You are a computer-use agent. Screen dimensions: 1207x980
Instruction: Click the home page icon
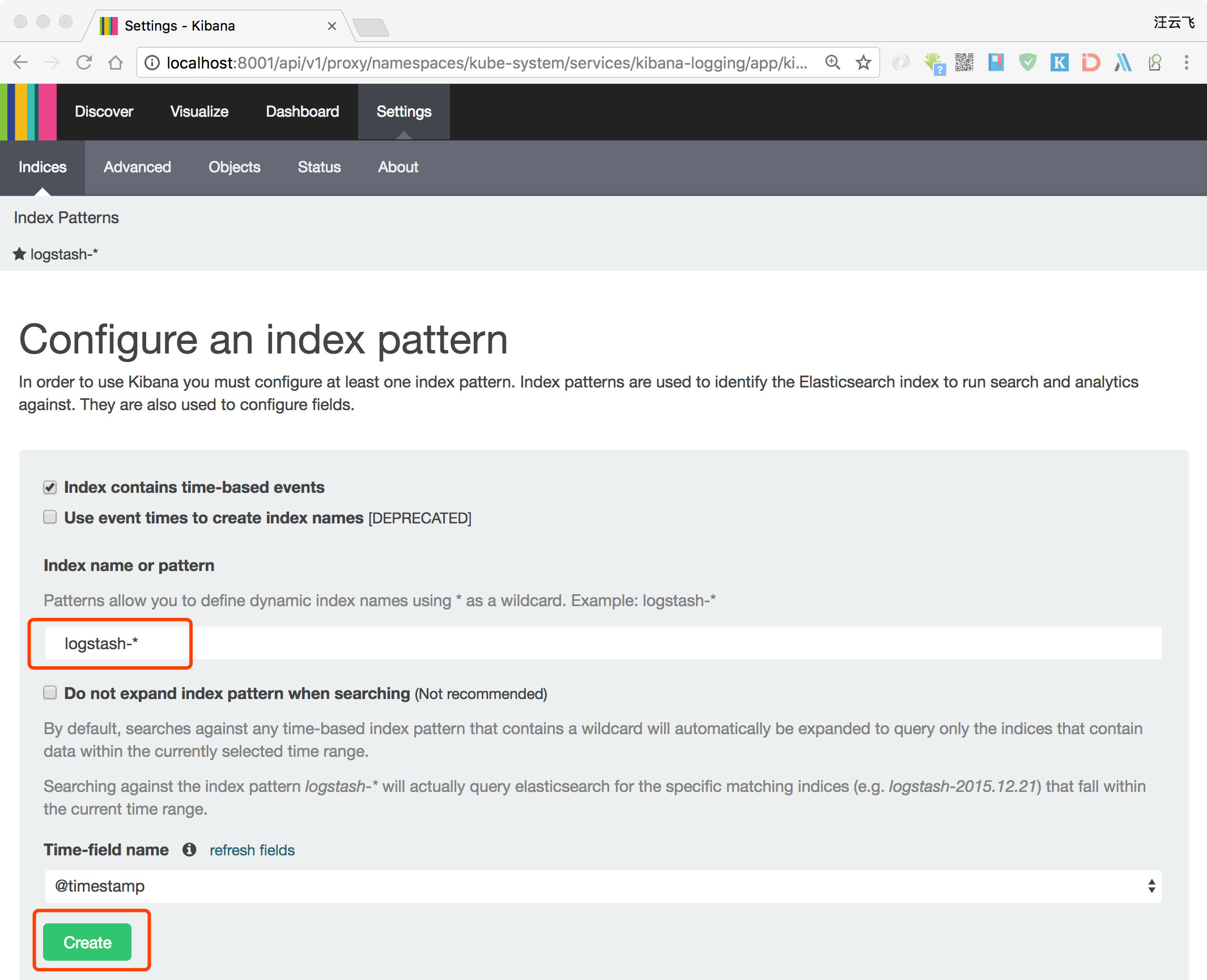click(116, 62)
